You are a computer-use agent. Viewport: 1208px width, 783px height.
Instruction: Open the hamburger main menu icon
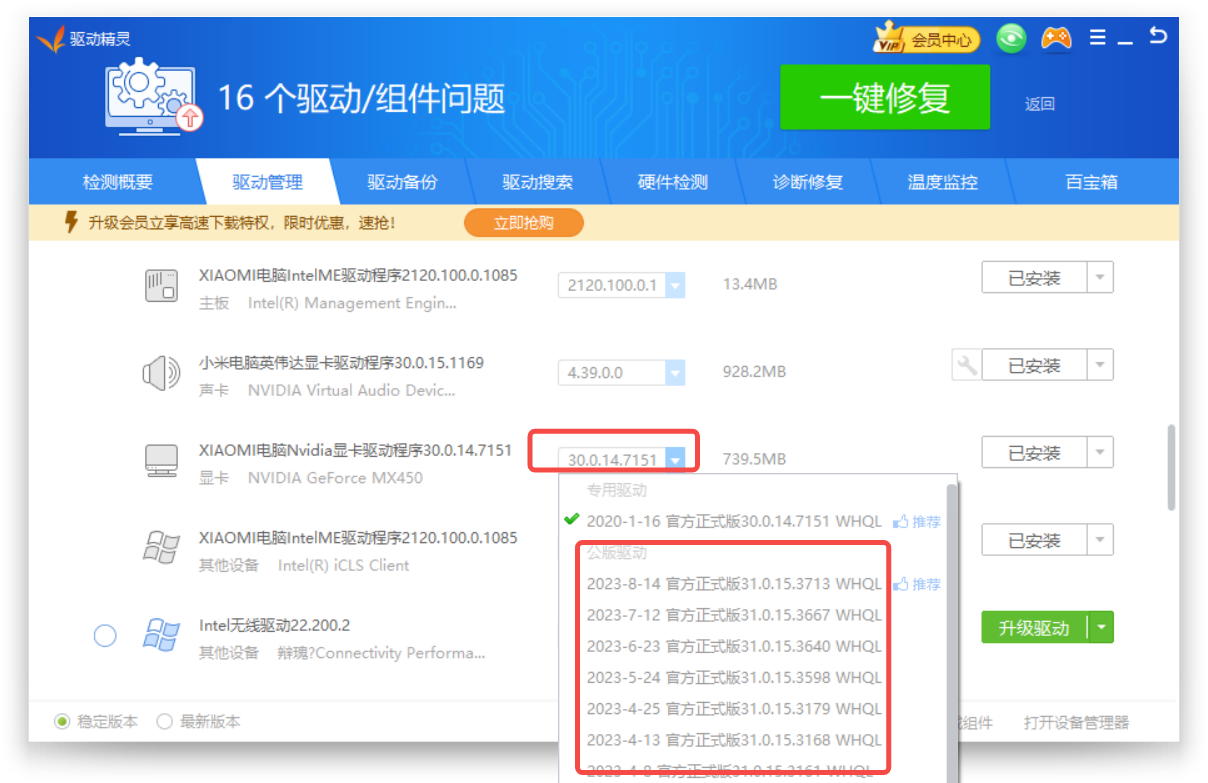click(x=1098, y=38)
